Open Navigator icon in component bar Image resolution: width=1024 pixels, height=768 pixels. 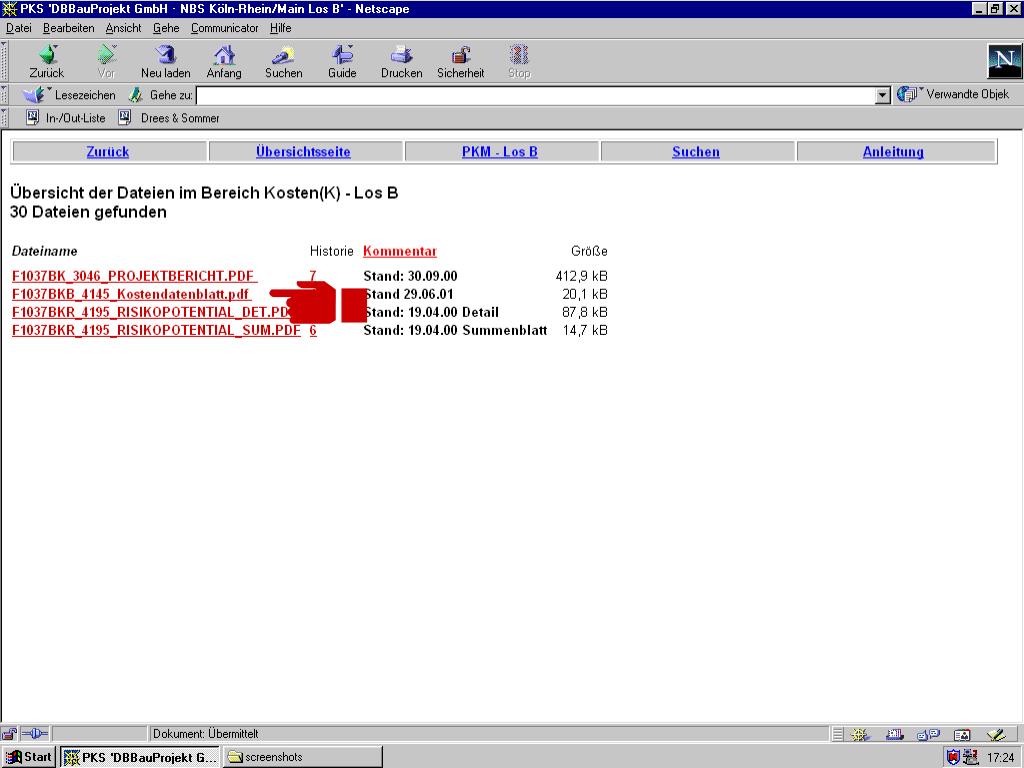860,735
